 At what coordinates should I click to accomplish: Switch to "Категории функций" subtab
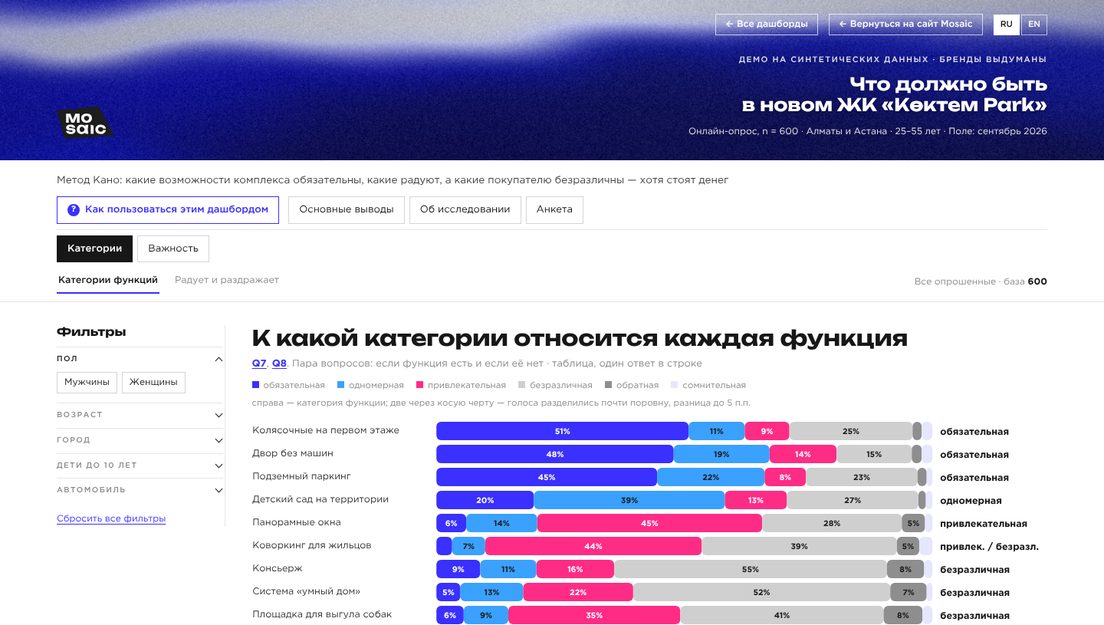pyautogui.click(x=108, y=280)
